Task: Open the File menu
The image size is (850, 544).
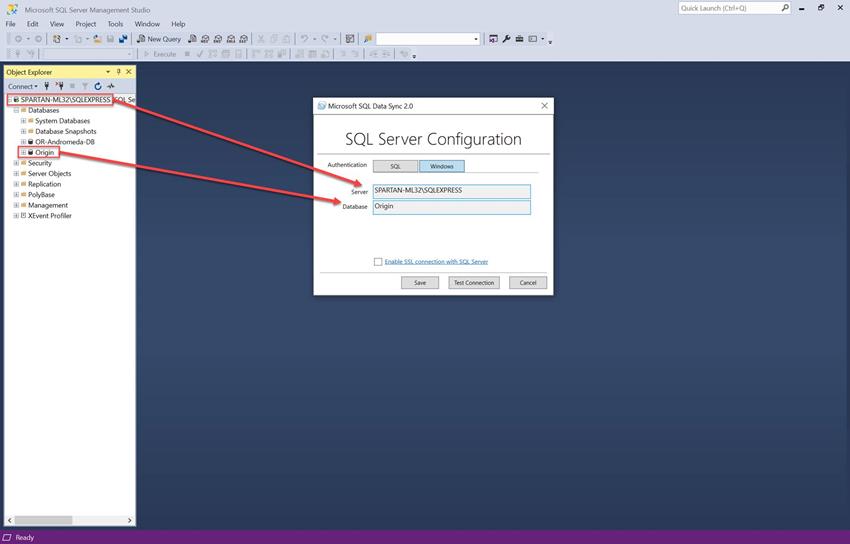Action: [10, 24]
